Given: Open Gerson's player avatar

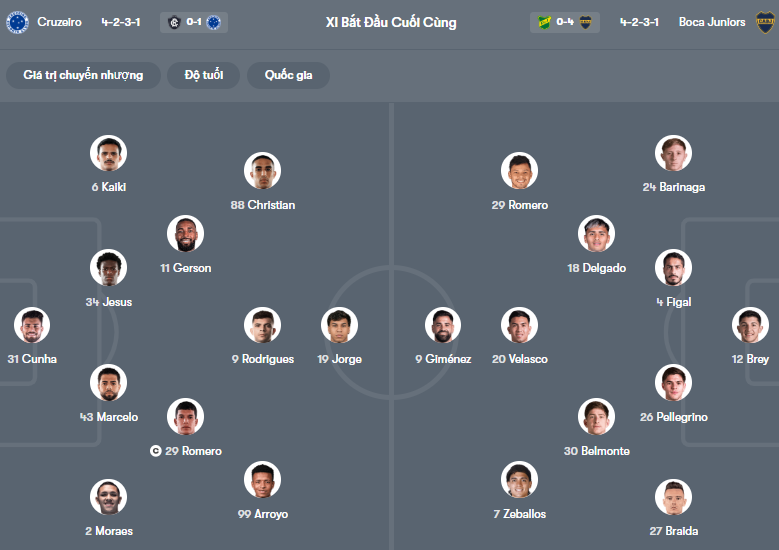Looking at the screenshot, I should coord(185,234).
